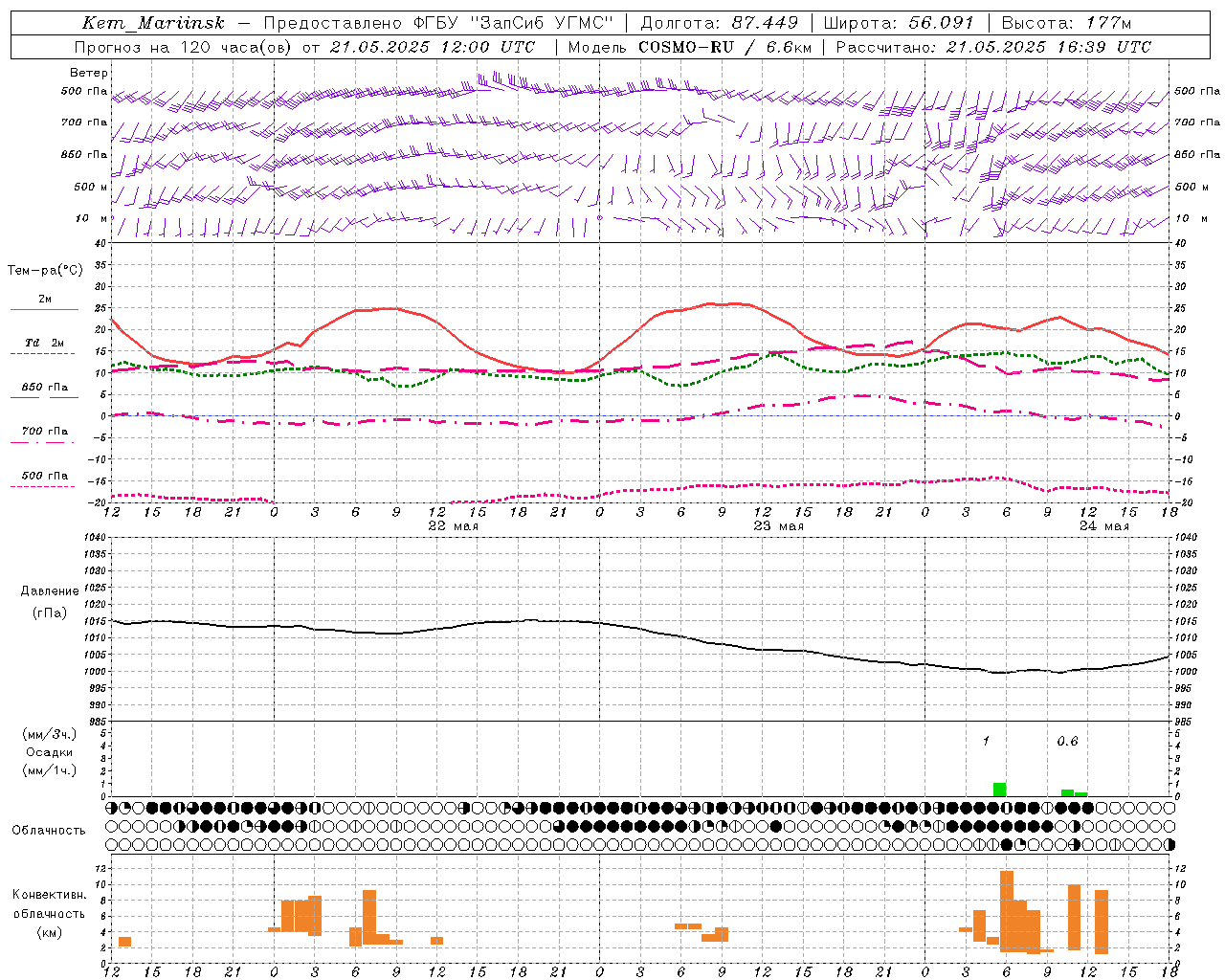Click the 'Ветер' wind panel label
This screenshot has height=980, width=1225.
pos(89,73)
